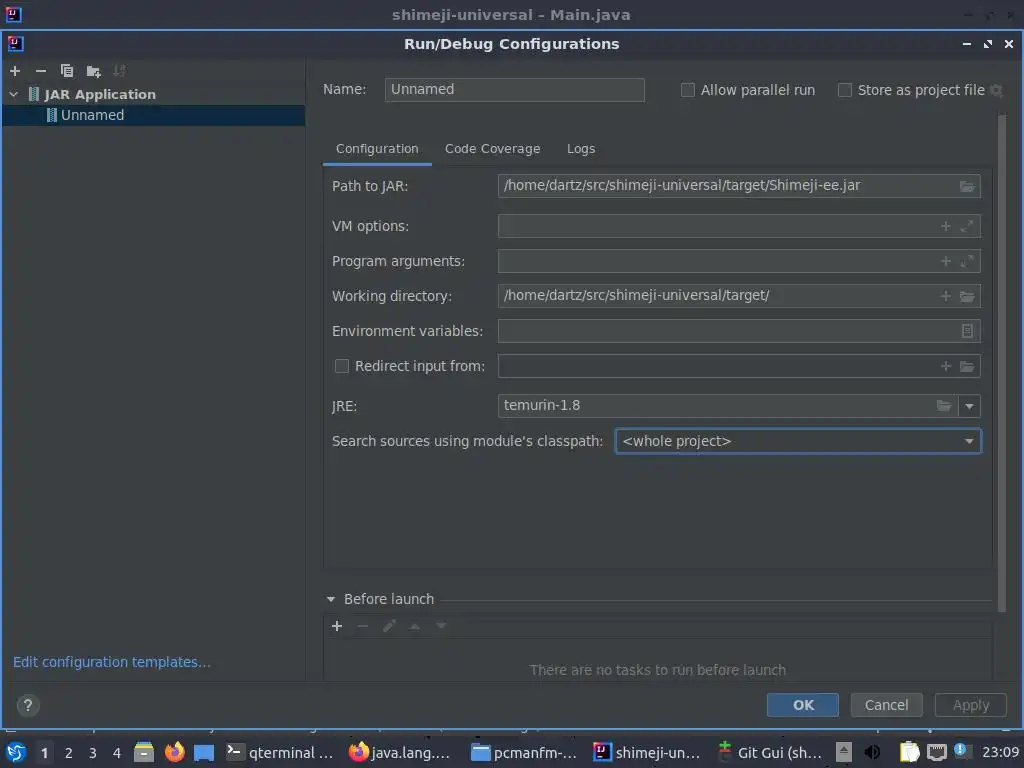Screen dimensions: 1024x768
Task: Expand the VM options field
Action: click(967, 226)
